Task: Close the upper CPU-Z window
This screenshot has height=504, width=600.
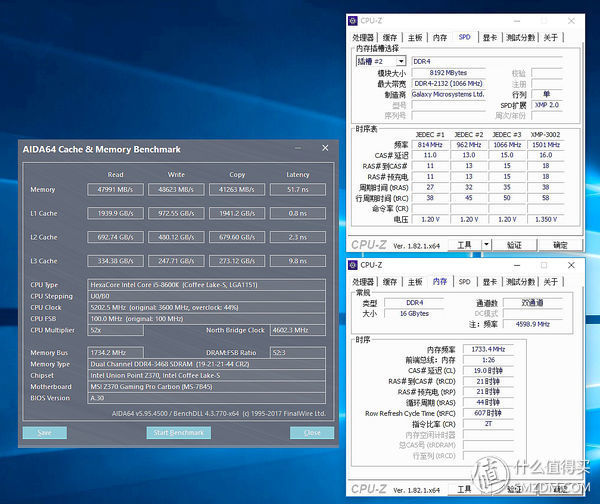Action: click(571, 21)
